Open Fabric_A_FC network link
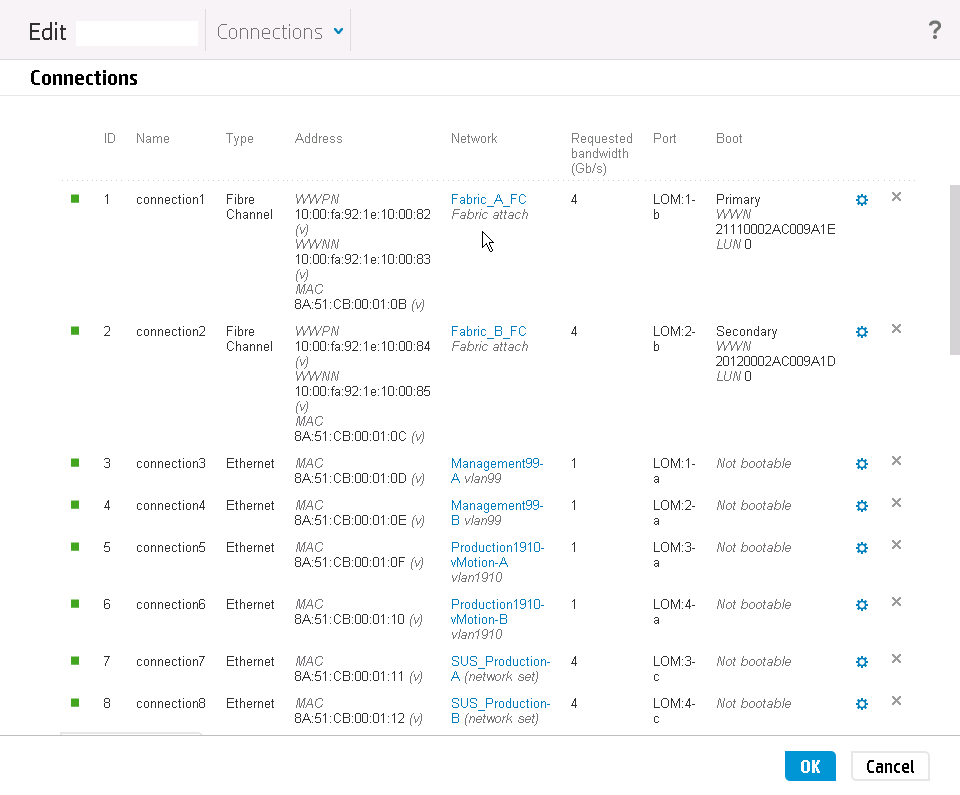 point(489,200)
